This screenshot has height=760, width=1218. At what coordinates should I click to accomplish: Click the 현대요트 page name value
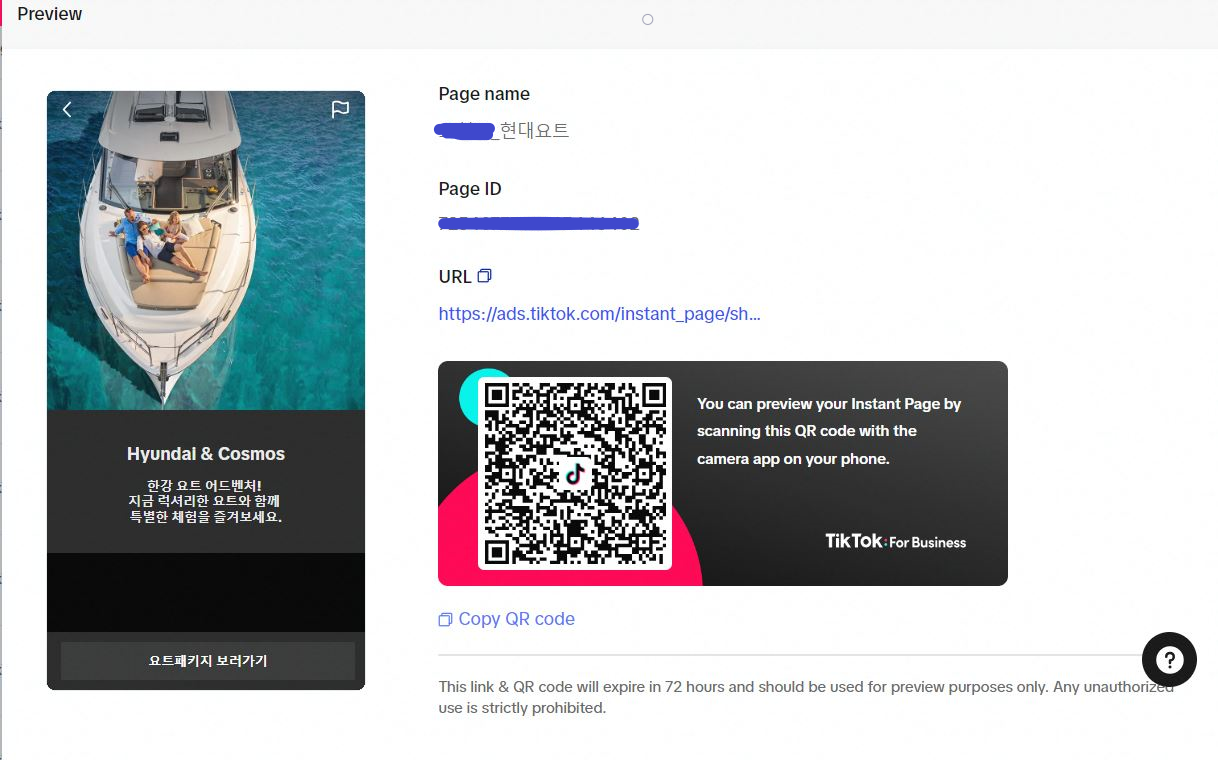(x=534, y=130)
